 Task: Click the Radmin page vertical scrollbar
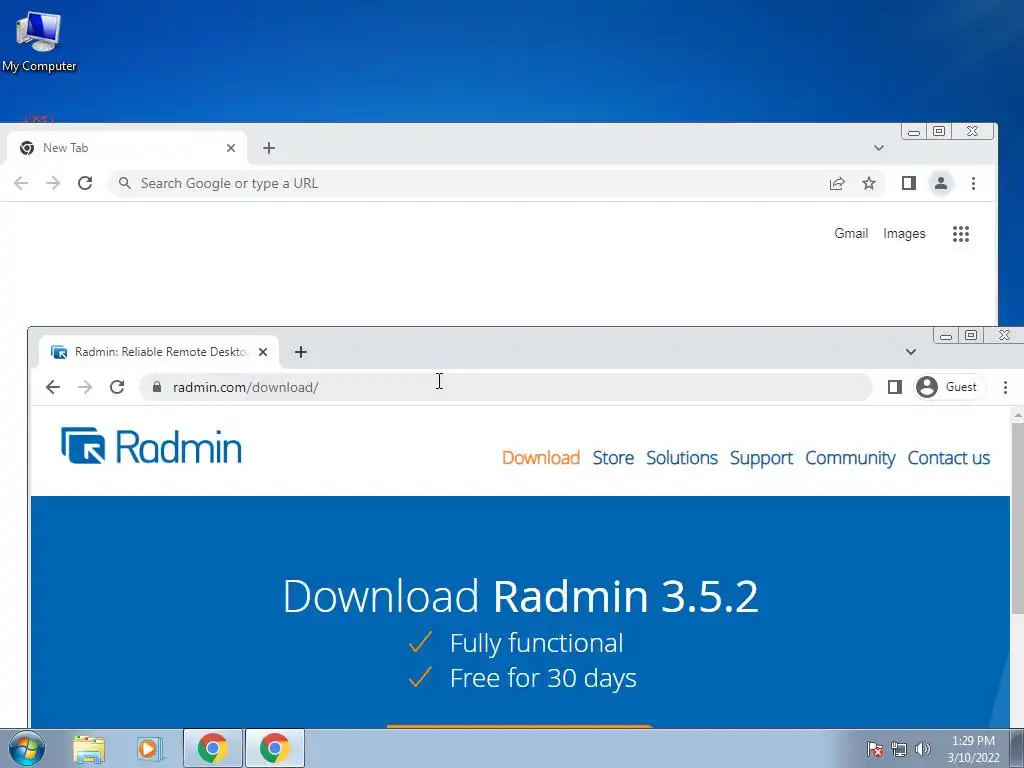tap(1017, 518)
